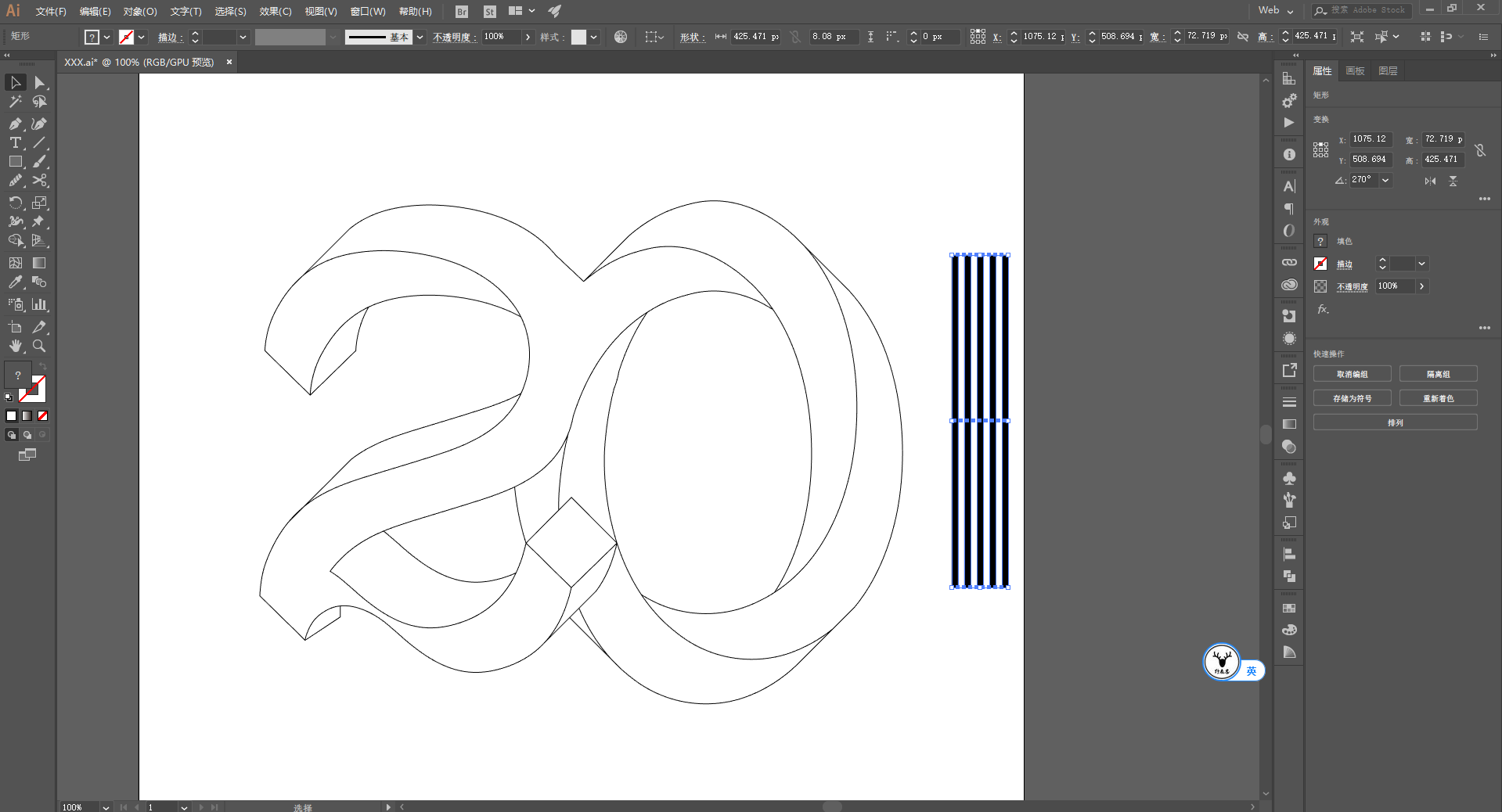Viewport: 1502px width, 812px height.
Task: Select the Direct Selection tool
Action: click(39, 82)
